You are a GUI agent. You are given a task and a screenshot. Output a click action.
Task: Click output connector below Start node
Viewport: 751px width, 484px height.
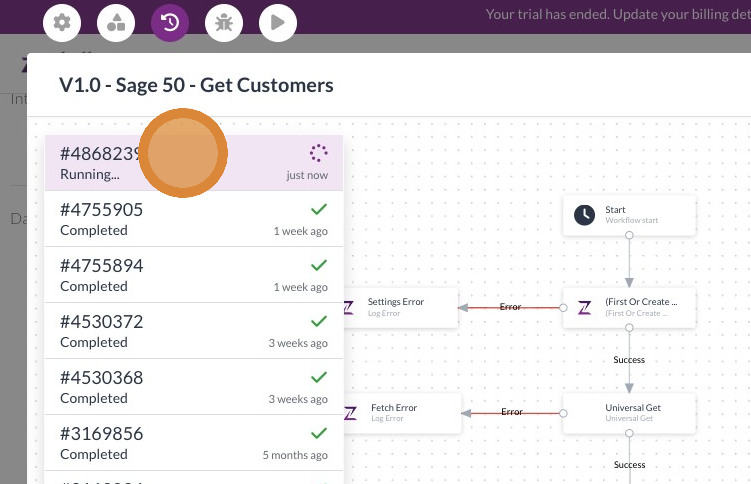pos(629,235)
